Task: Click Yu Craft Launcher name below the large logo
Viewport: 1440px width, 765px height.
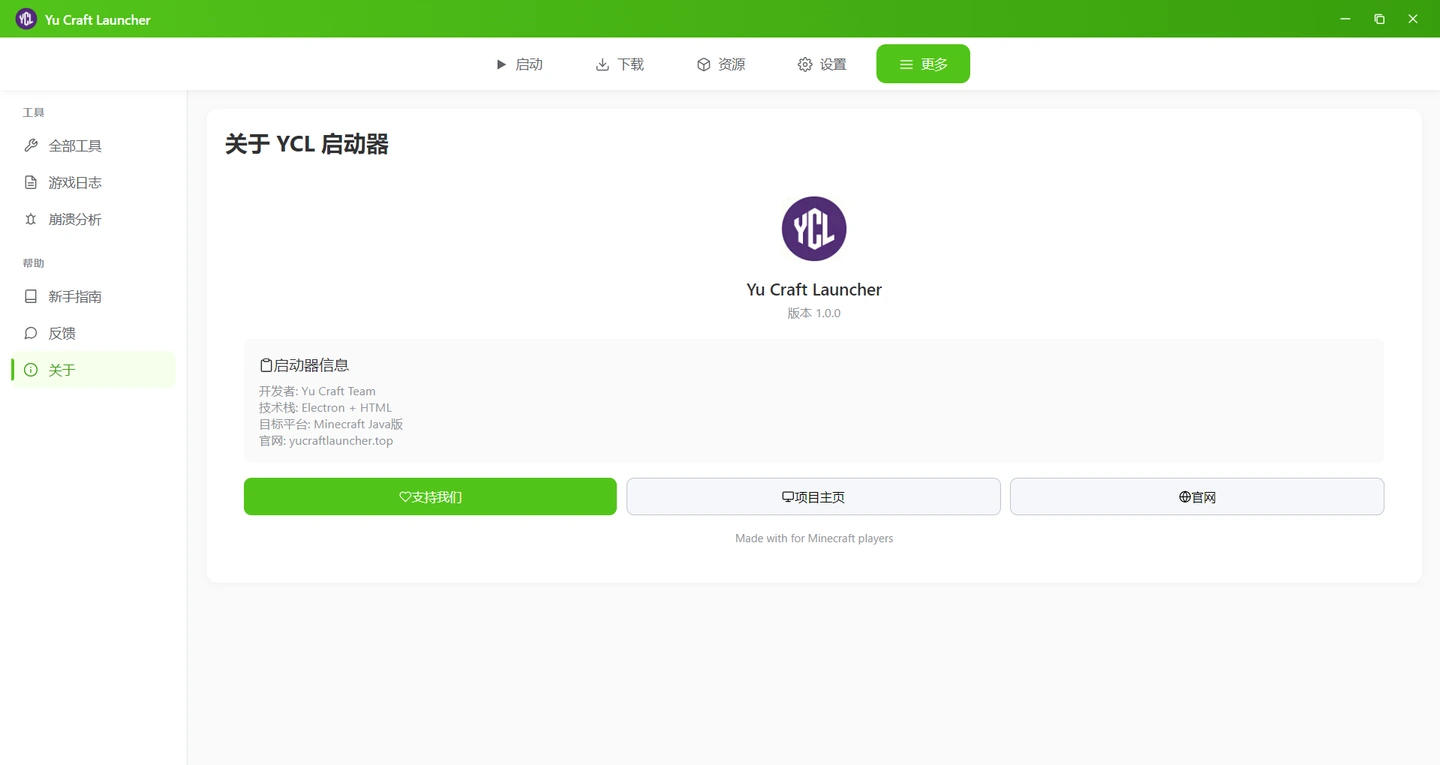Action: pyautogui.click(x=814, y=290)
